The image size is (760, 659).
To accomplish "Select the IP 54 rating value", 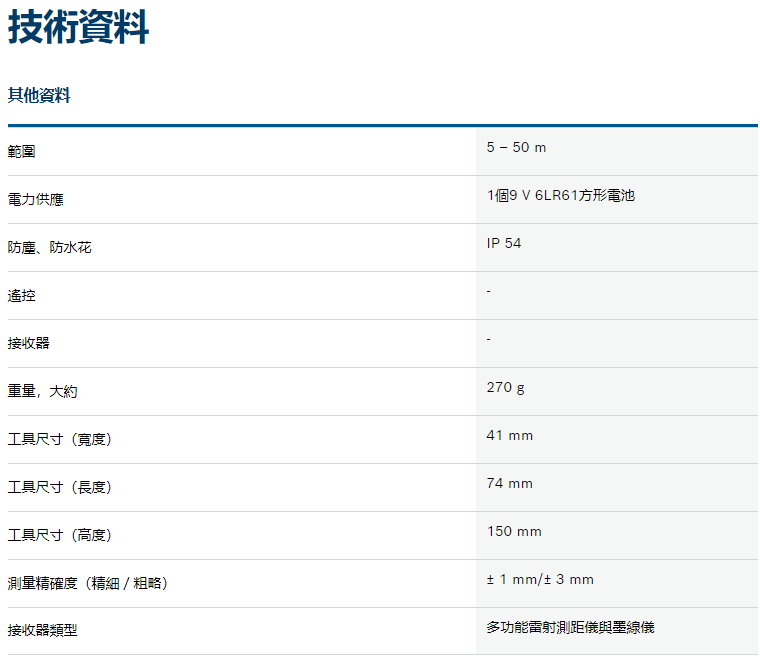I will [x=504, y=244].
